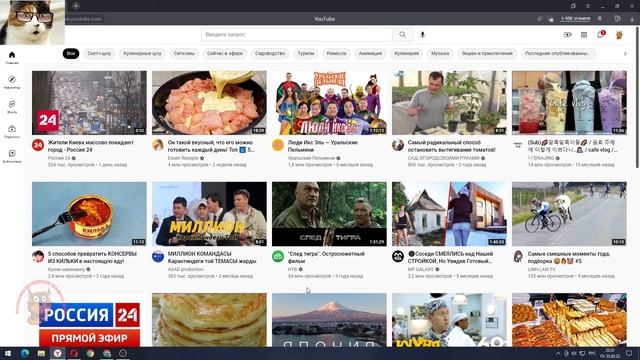
Task: Open the cafe vlog drinks video thumbnail
Action: [x=569, y=103]
